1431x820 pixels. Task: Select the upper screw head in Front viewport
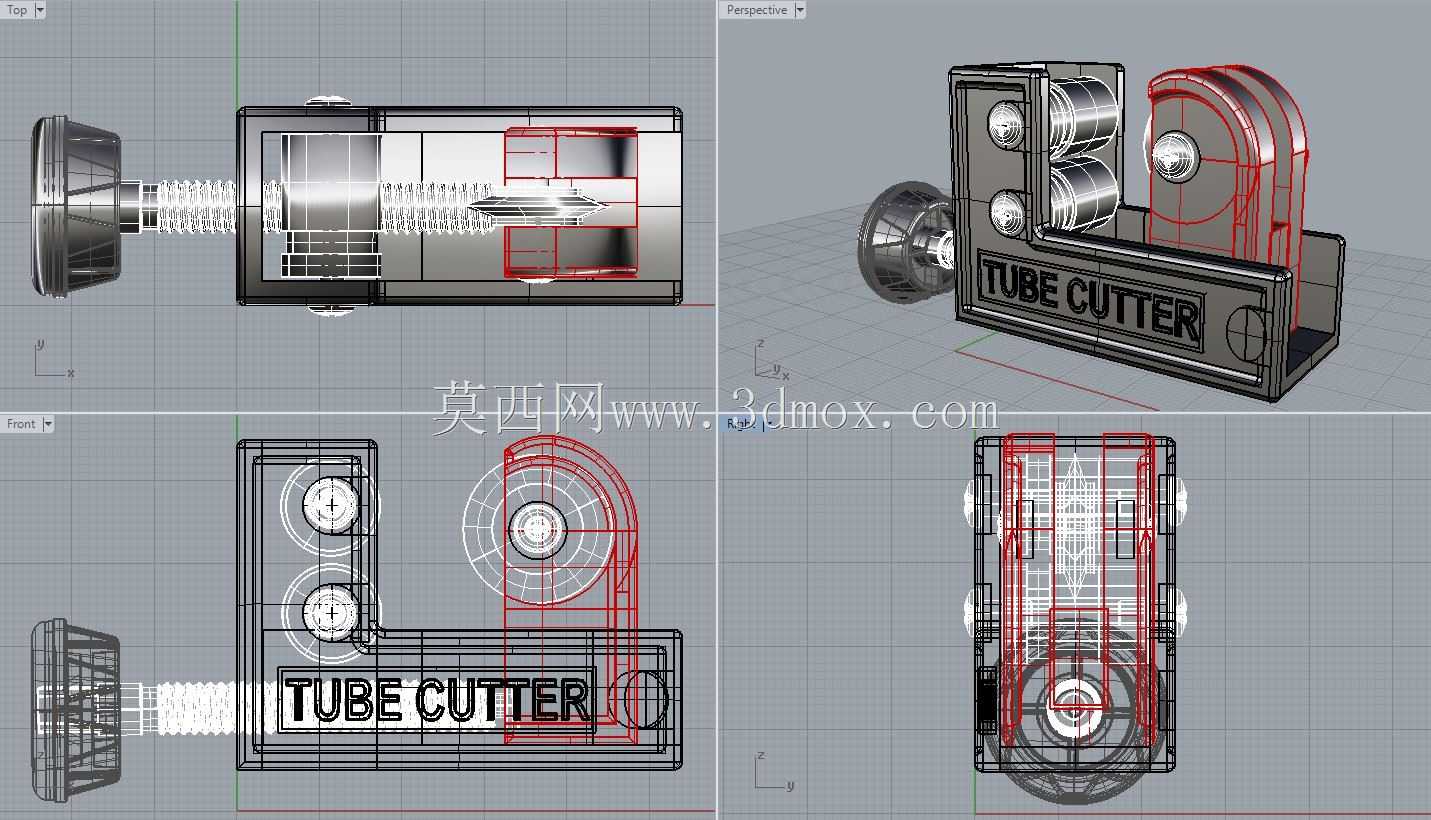[x=330, y=504]
